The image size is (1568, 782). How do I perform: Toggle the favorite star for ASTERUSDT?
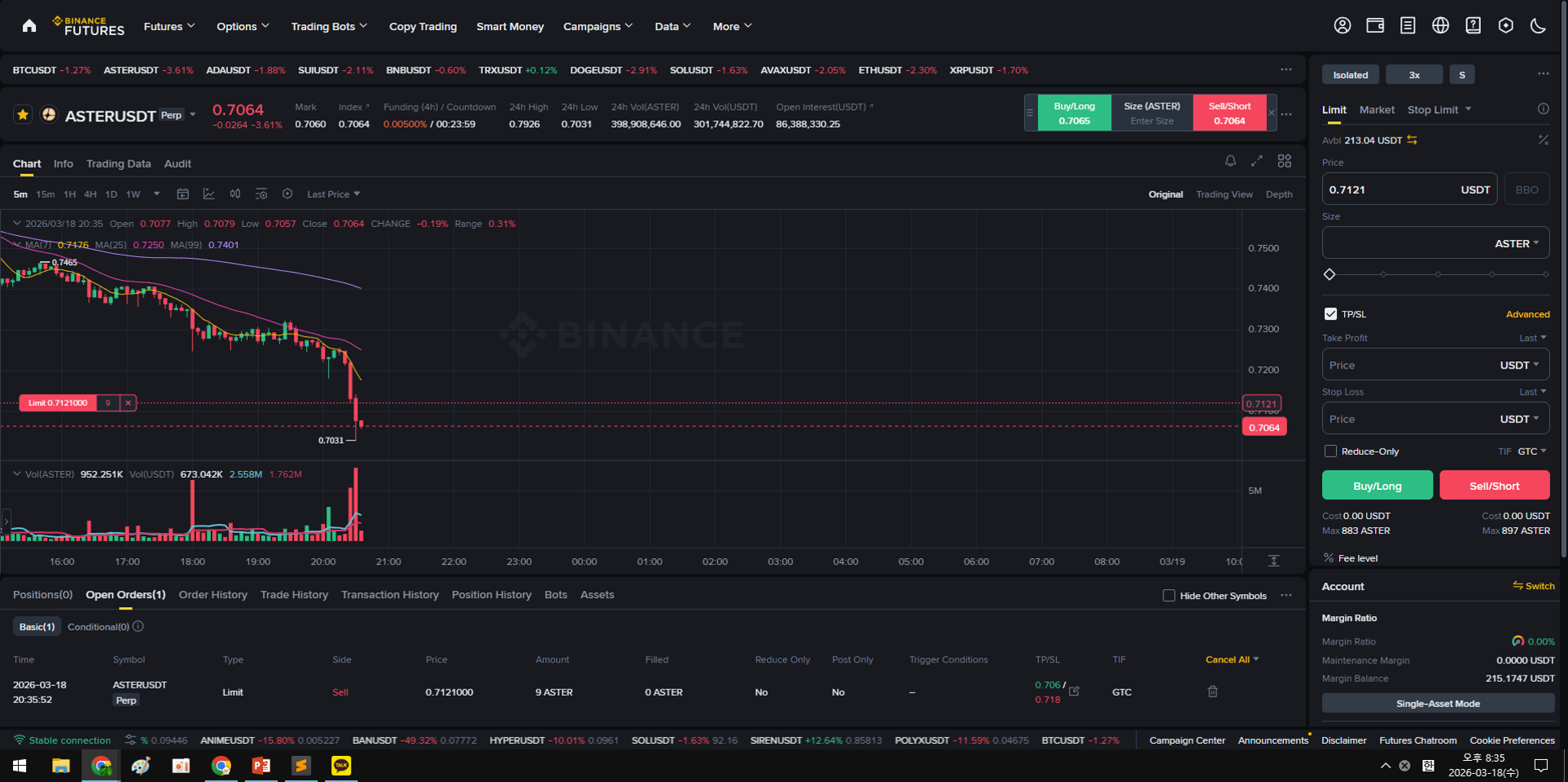point(23,115)
